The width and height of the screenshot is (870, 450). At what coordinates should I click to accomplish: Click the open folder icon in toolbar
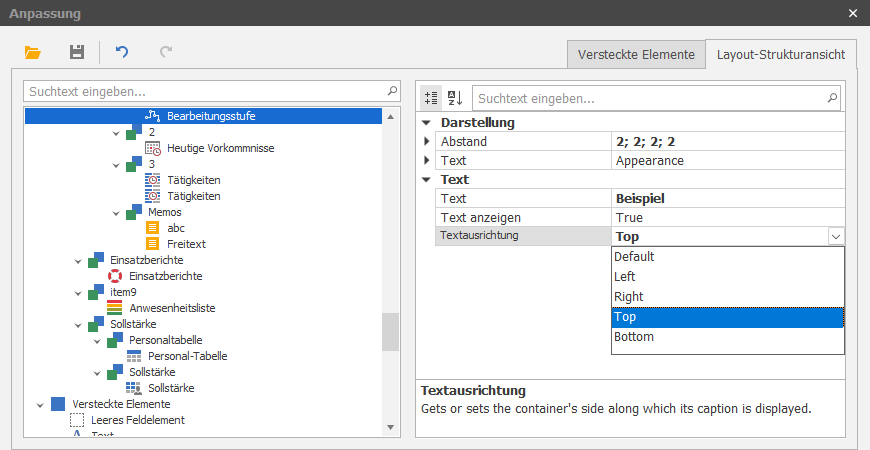pos(33,52)
